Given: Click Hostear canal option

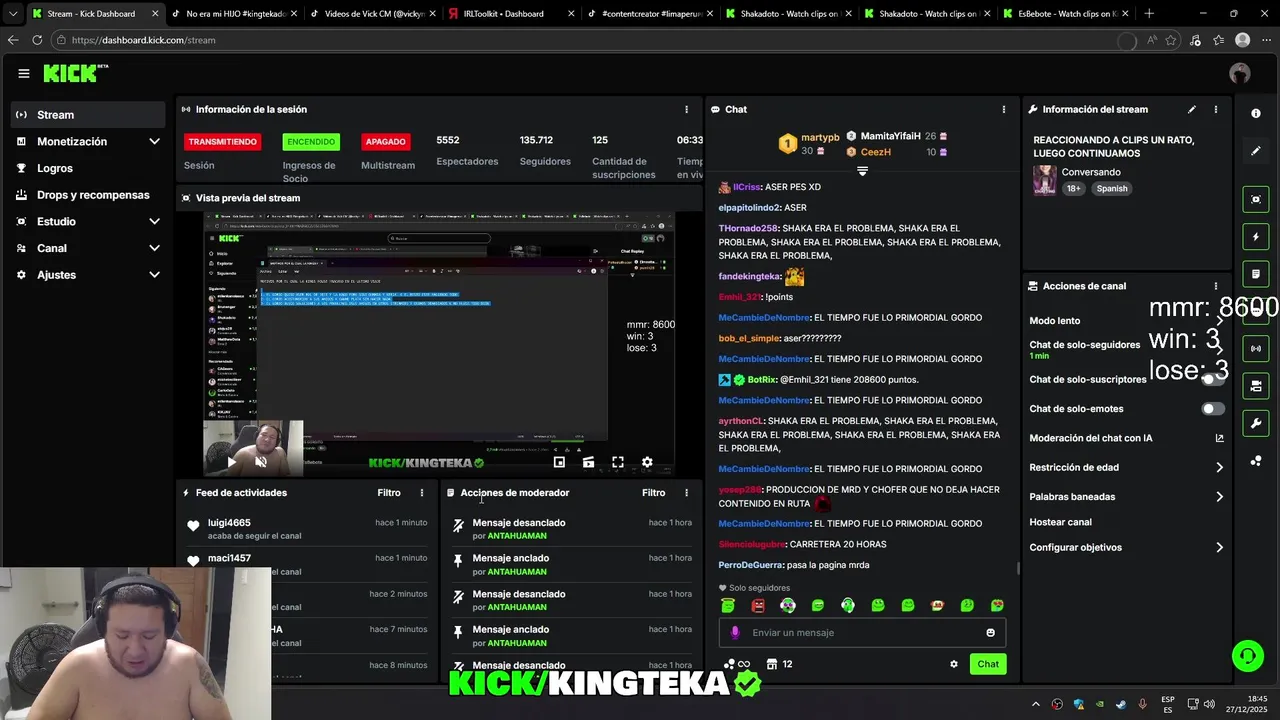Looking at the screenshot, I should pyautogui.click(x=1060, y=522).
